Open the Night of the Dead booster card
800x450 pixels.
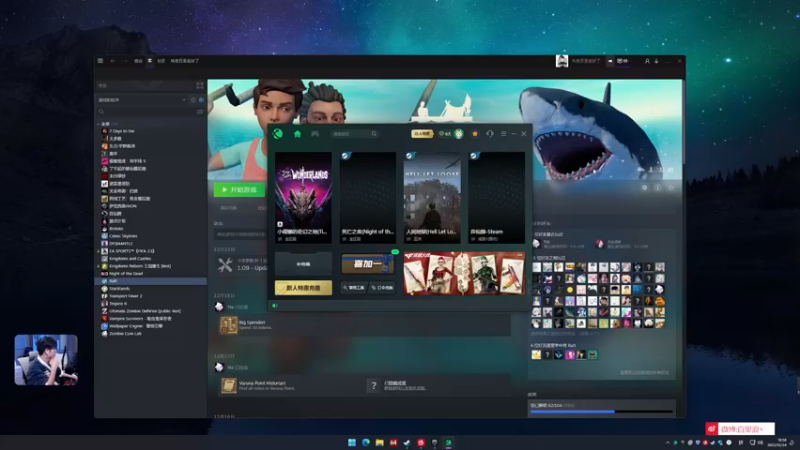[x=368, y=197]
